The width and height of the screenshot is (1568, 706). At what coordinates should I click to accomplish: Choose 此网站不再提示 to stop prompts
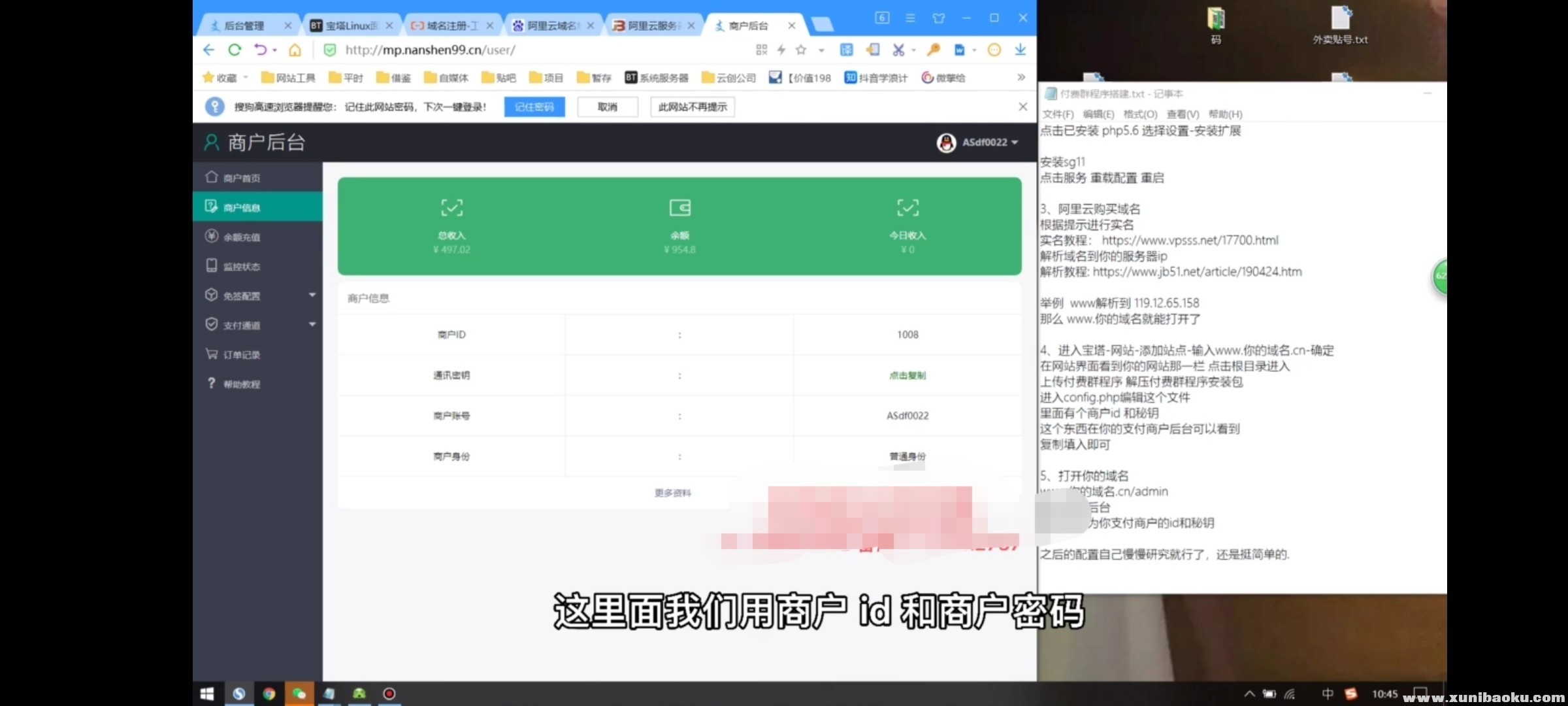692,107
